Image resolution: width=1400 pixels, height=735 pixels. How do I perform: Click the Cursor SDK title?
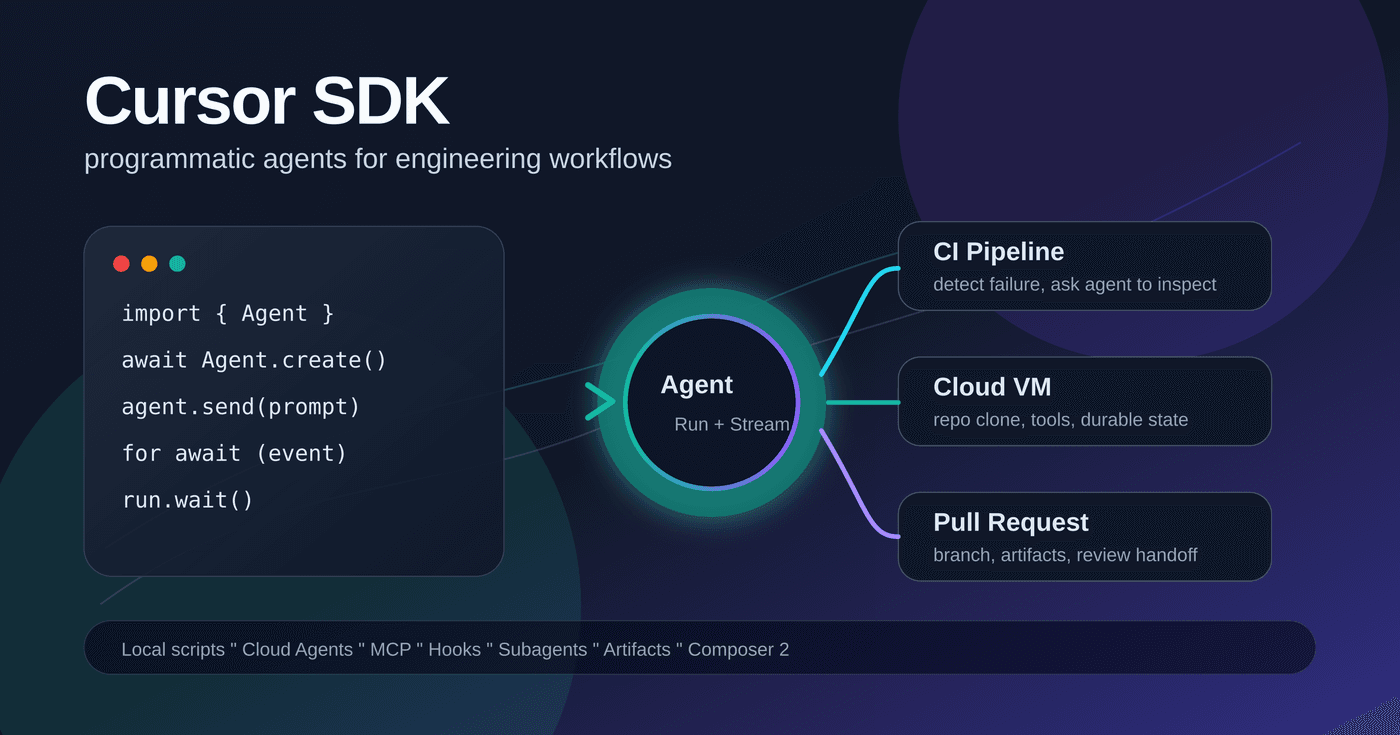(x=266, y=102)
